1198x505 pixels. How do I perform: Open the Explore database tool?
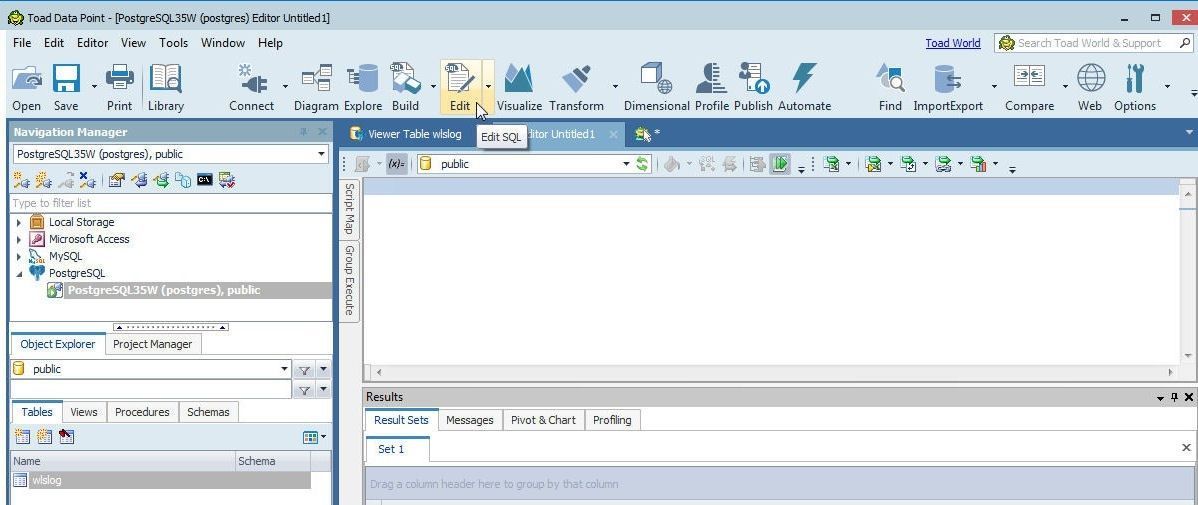tap(363, 79)
